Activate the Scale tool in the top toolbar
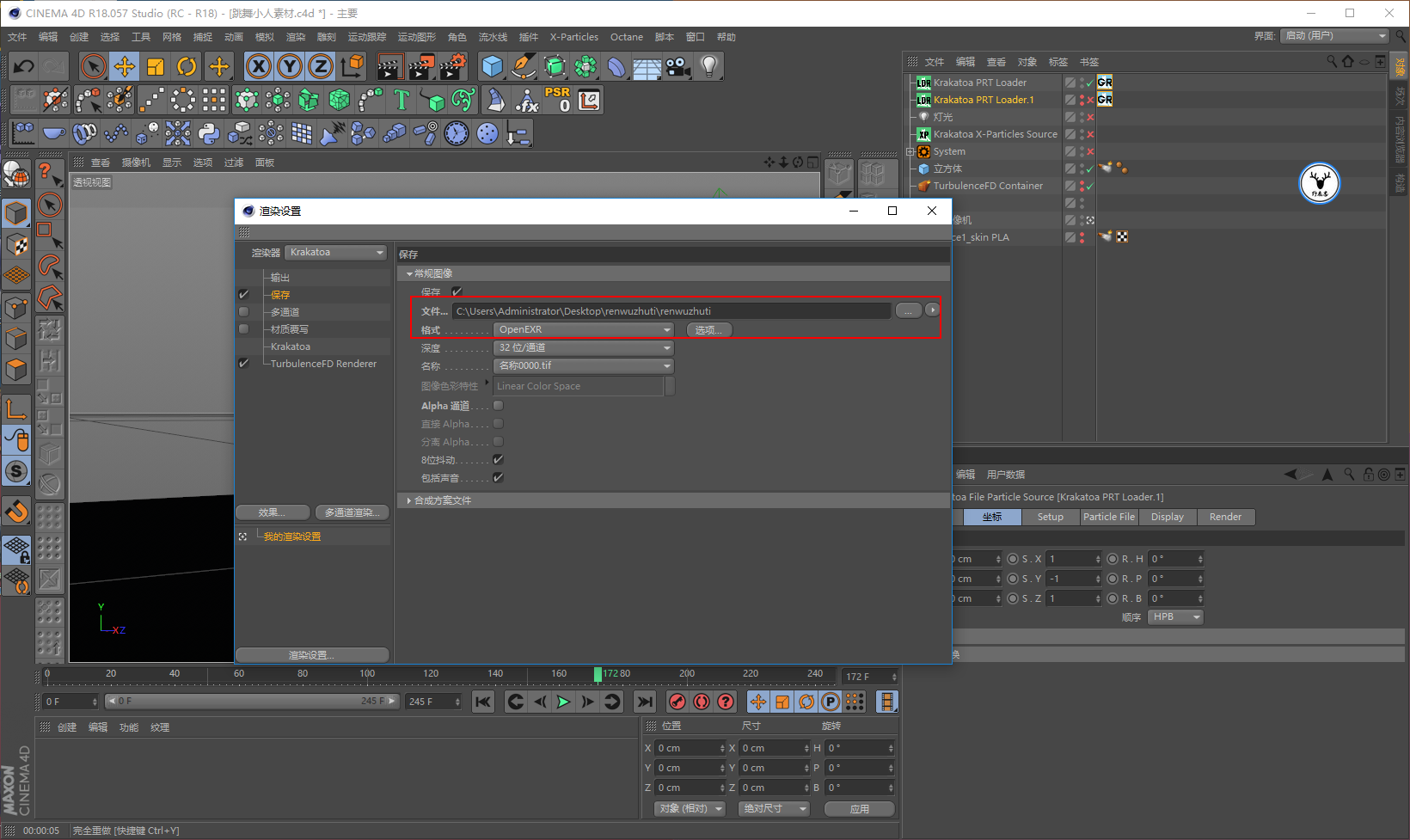The height and width of the screenshot is (840, 1410). [x=156, y=66]
